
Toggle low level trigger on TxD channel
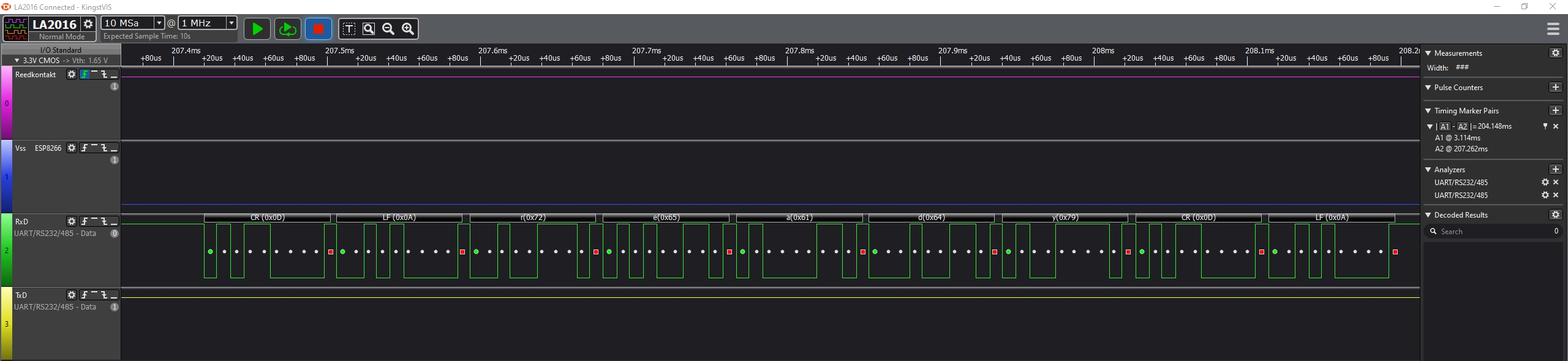click(114, 295)
